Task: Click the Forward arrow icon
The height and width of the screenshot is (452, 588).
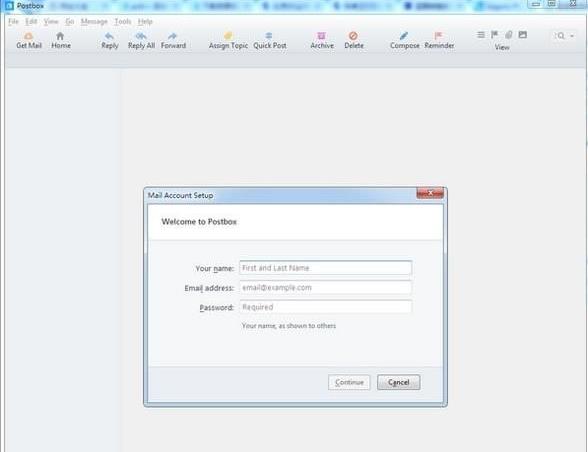Action: 172,36
